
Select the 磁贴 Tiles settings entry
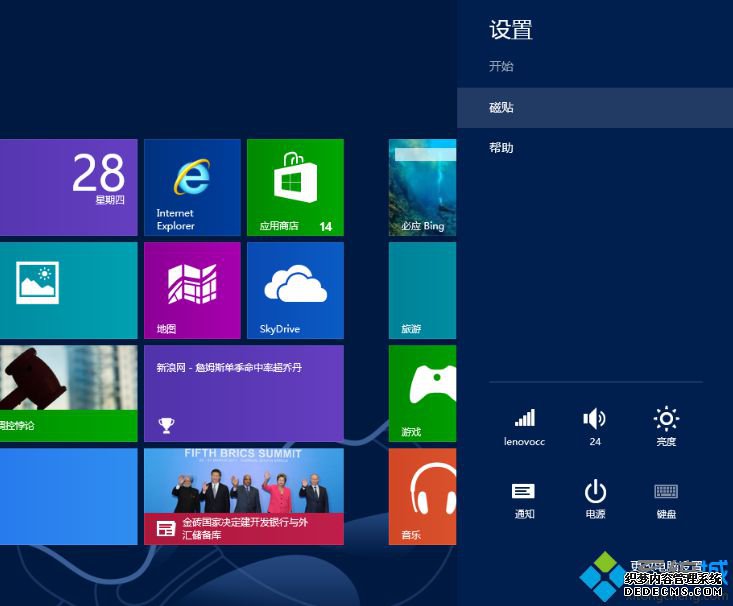click(x=595, y=108)
